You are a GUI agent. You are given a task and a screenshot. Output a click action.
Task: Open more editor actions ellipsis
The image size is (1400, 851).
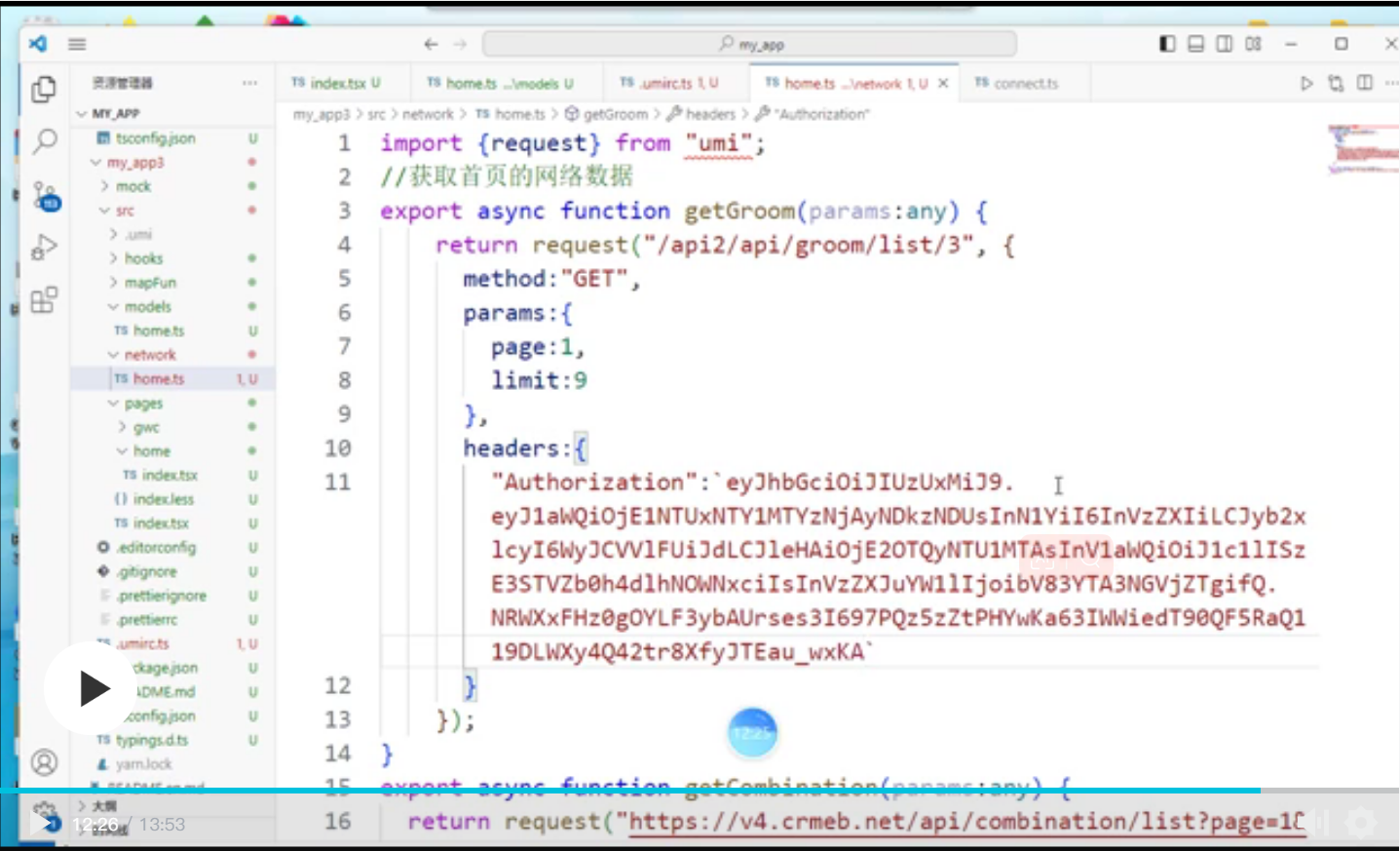point(1392,84)
